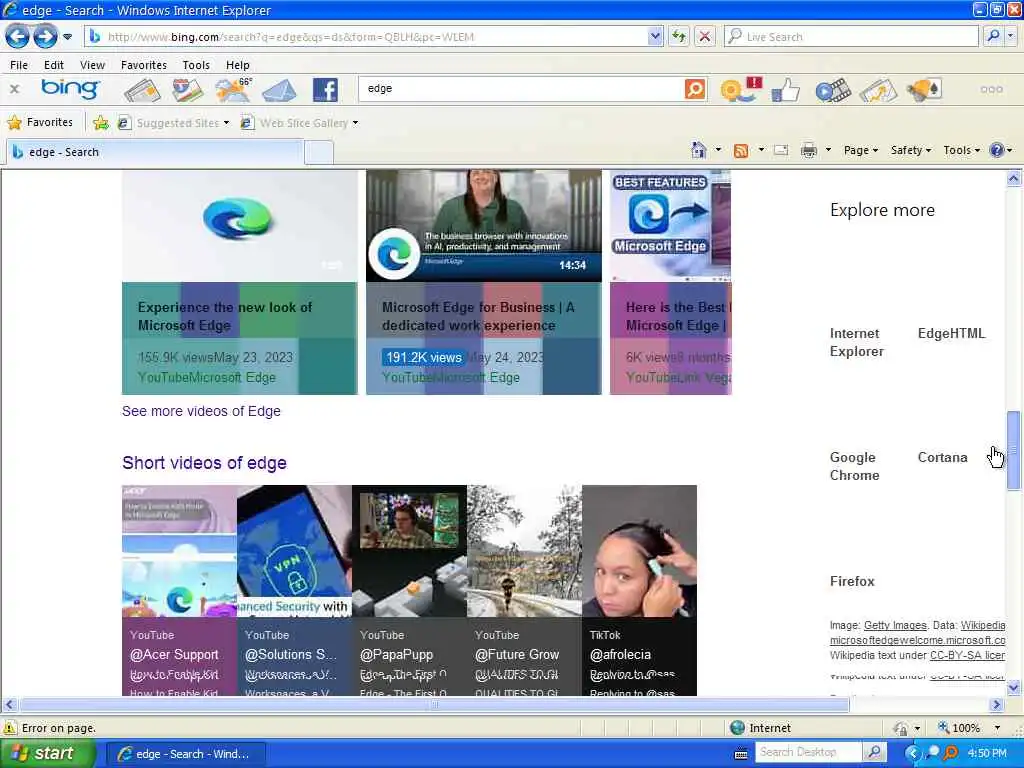1024x768 pixels.
Task: Open the File menu
Action: (x=19, y=65)
